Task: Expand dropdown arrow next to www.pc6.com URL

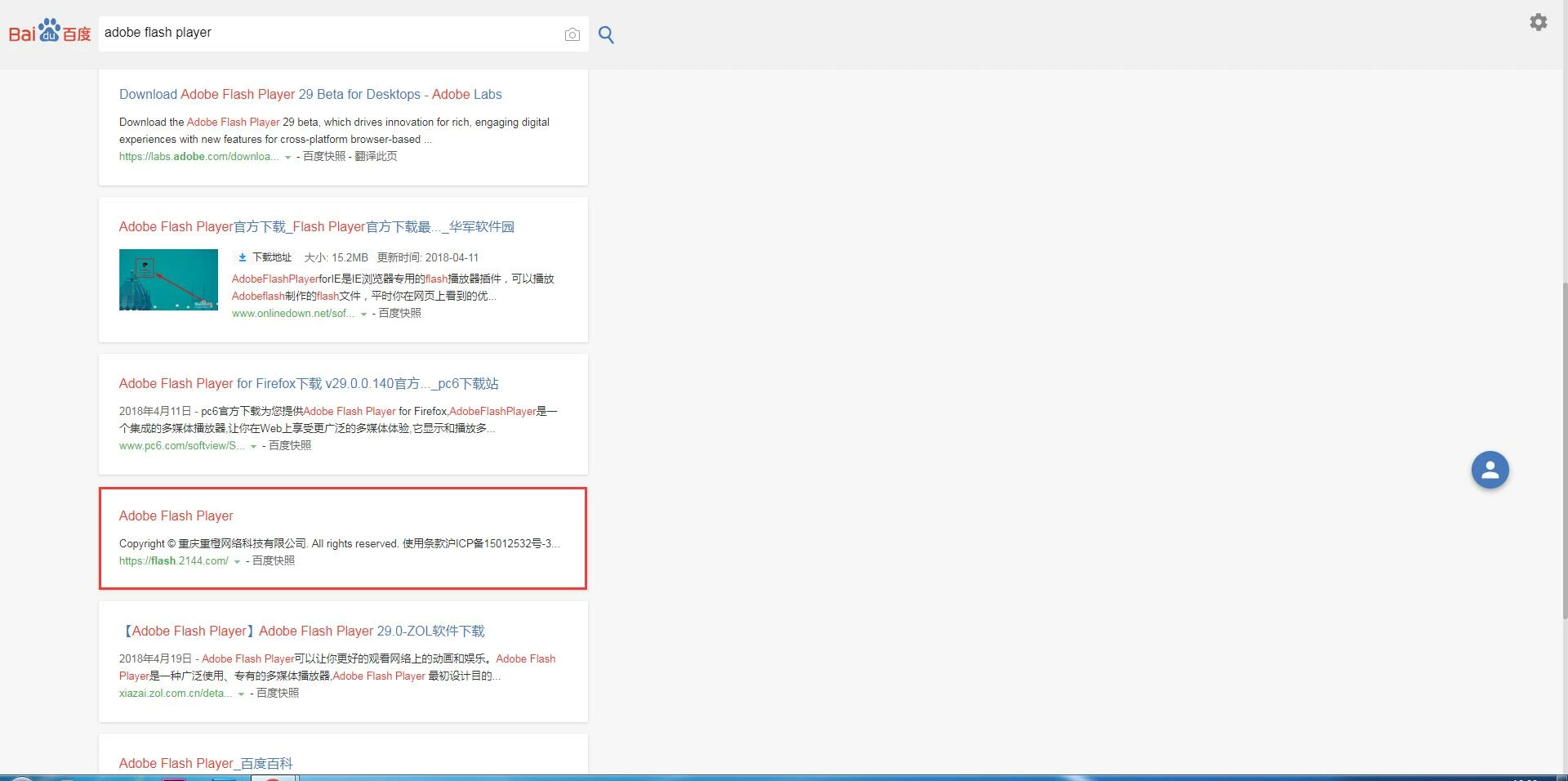Action: 253,446
